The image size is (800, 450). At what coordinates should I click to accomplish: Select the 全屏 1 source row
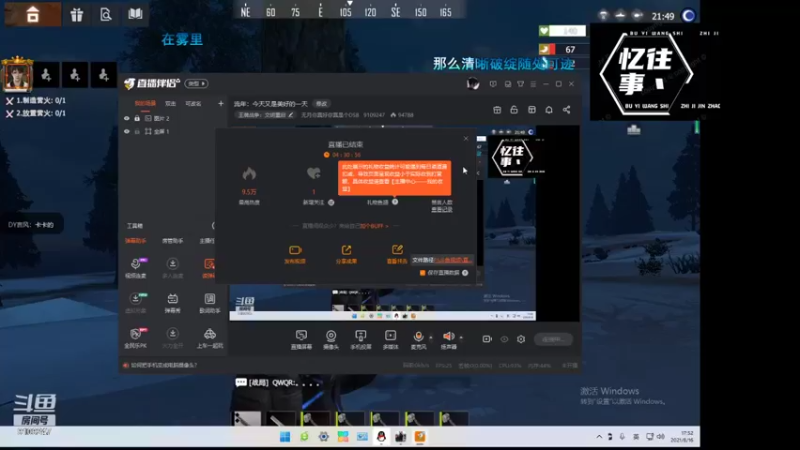click(172, 132)
